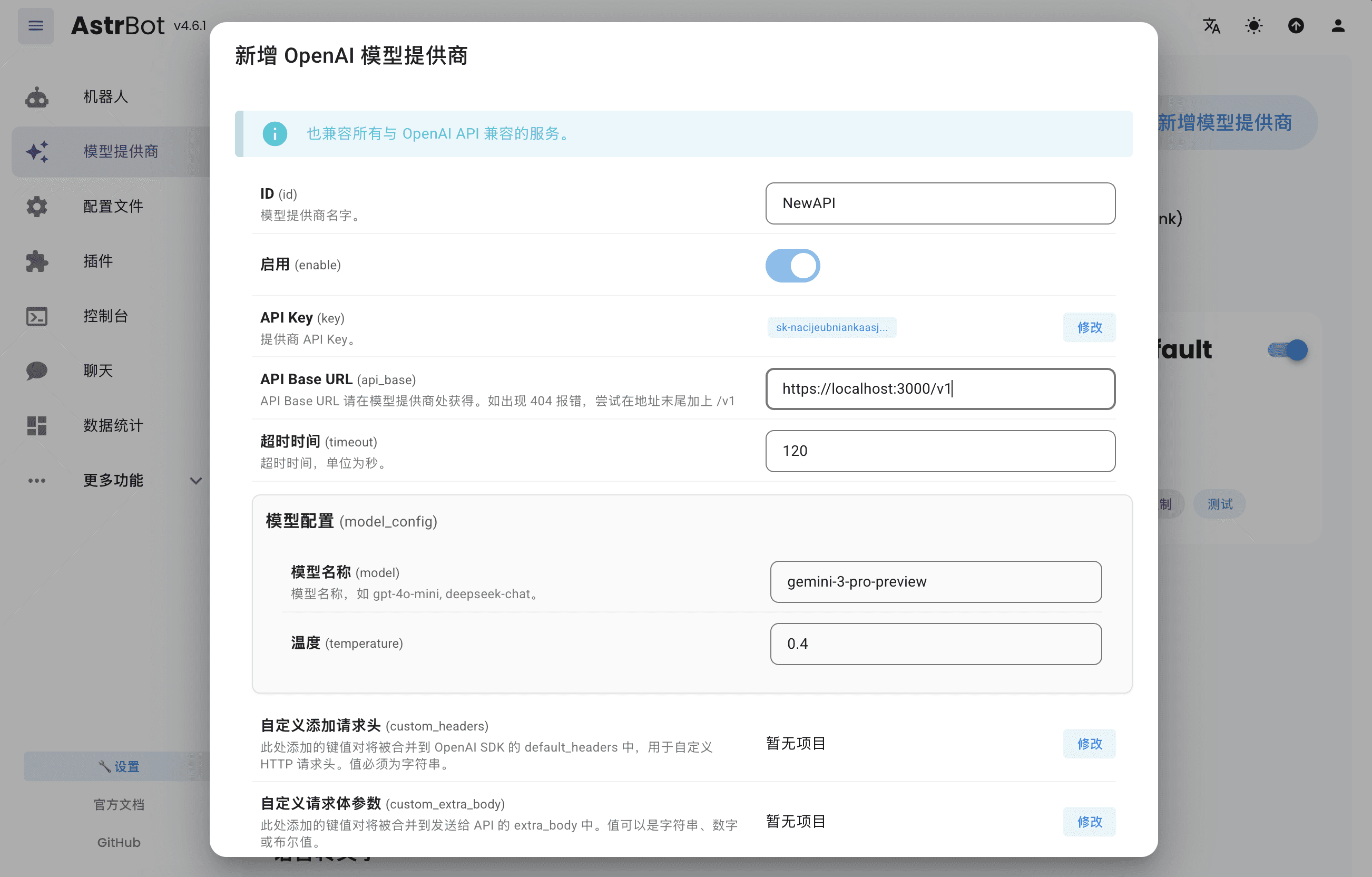Open the 控制台 terminal icon

click(x=36, y=316)
